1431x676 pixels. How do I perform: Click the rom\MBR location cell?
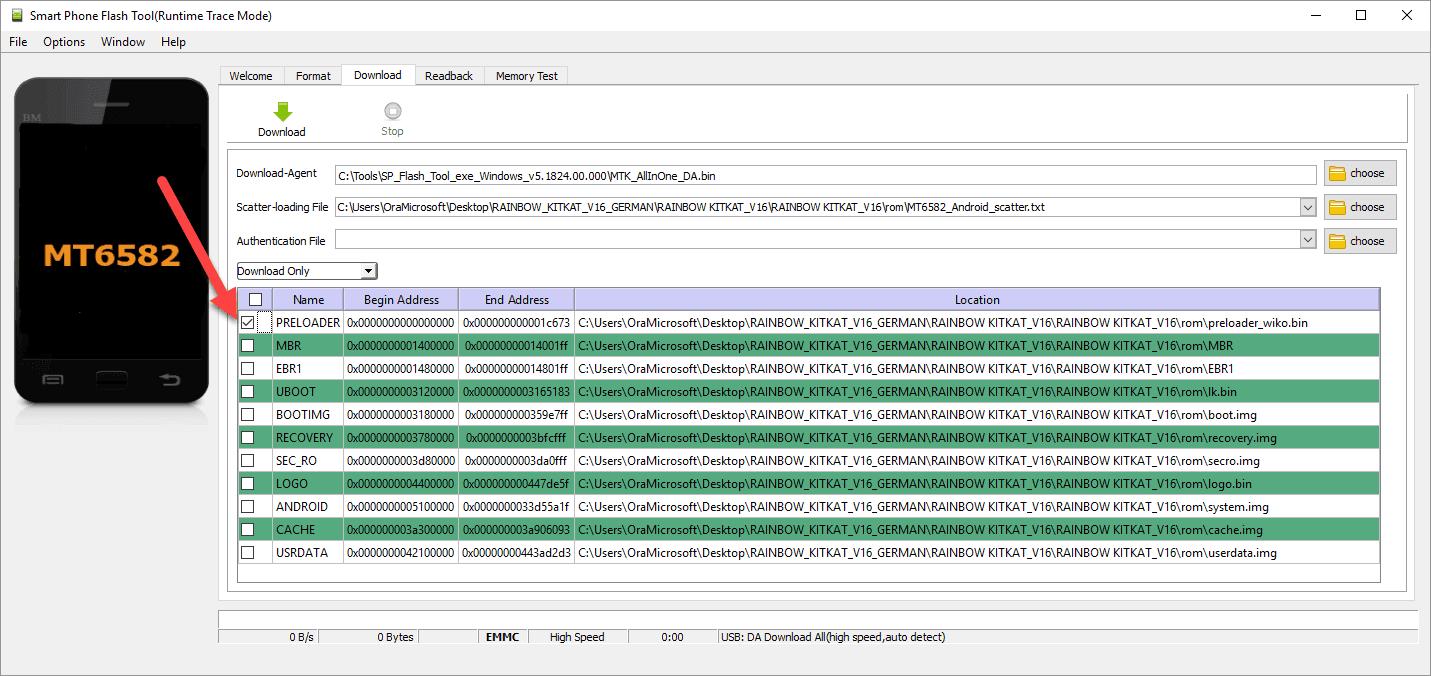coord(977,345)
